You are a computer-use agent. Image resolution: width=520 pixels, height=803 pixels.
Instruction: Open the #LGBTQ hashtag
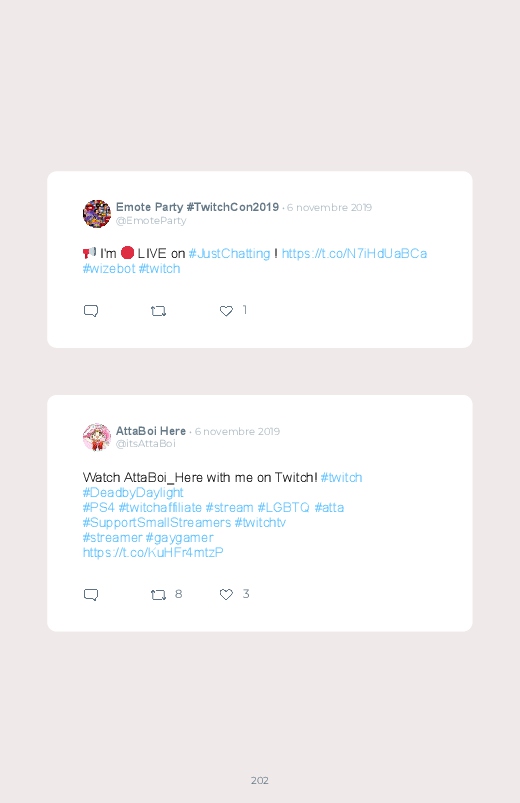pos(283,508)
